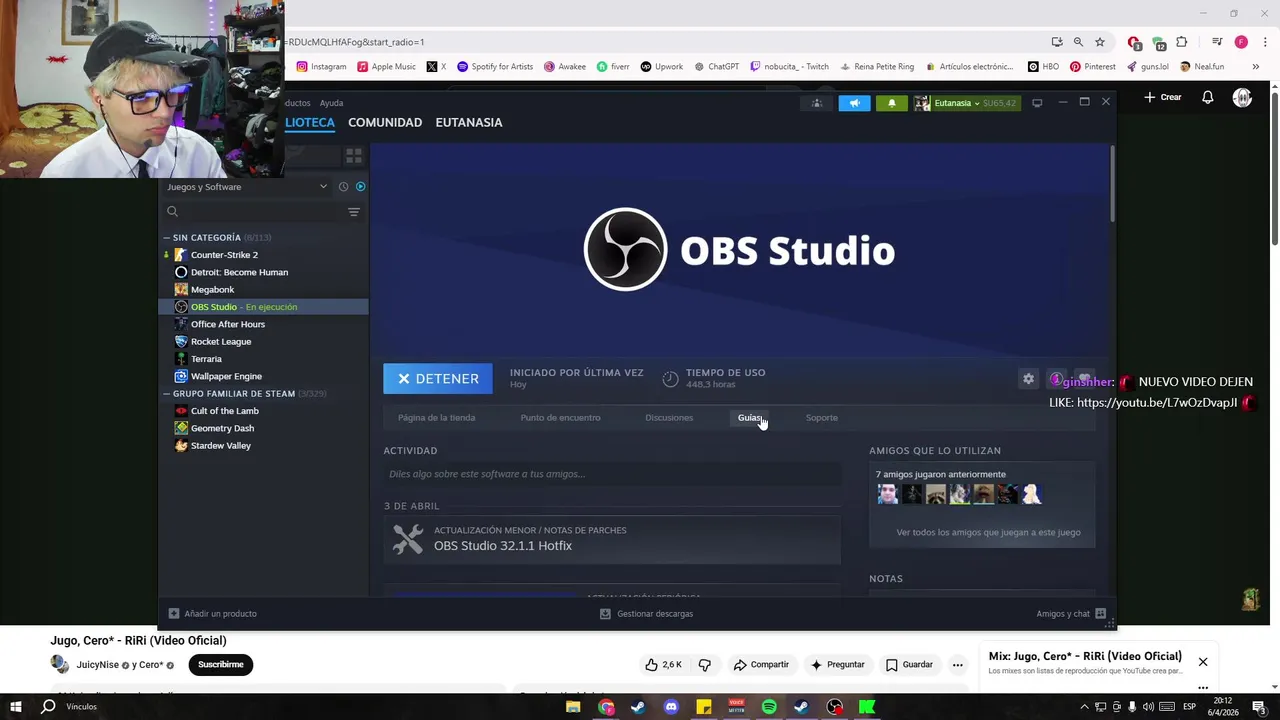Click Compartir on YouTube video

click(761, 665)
